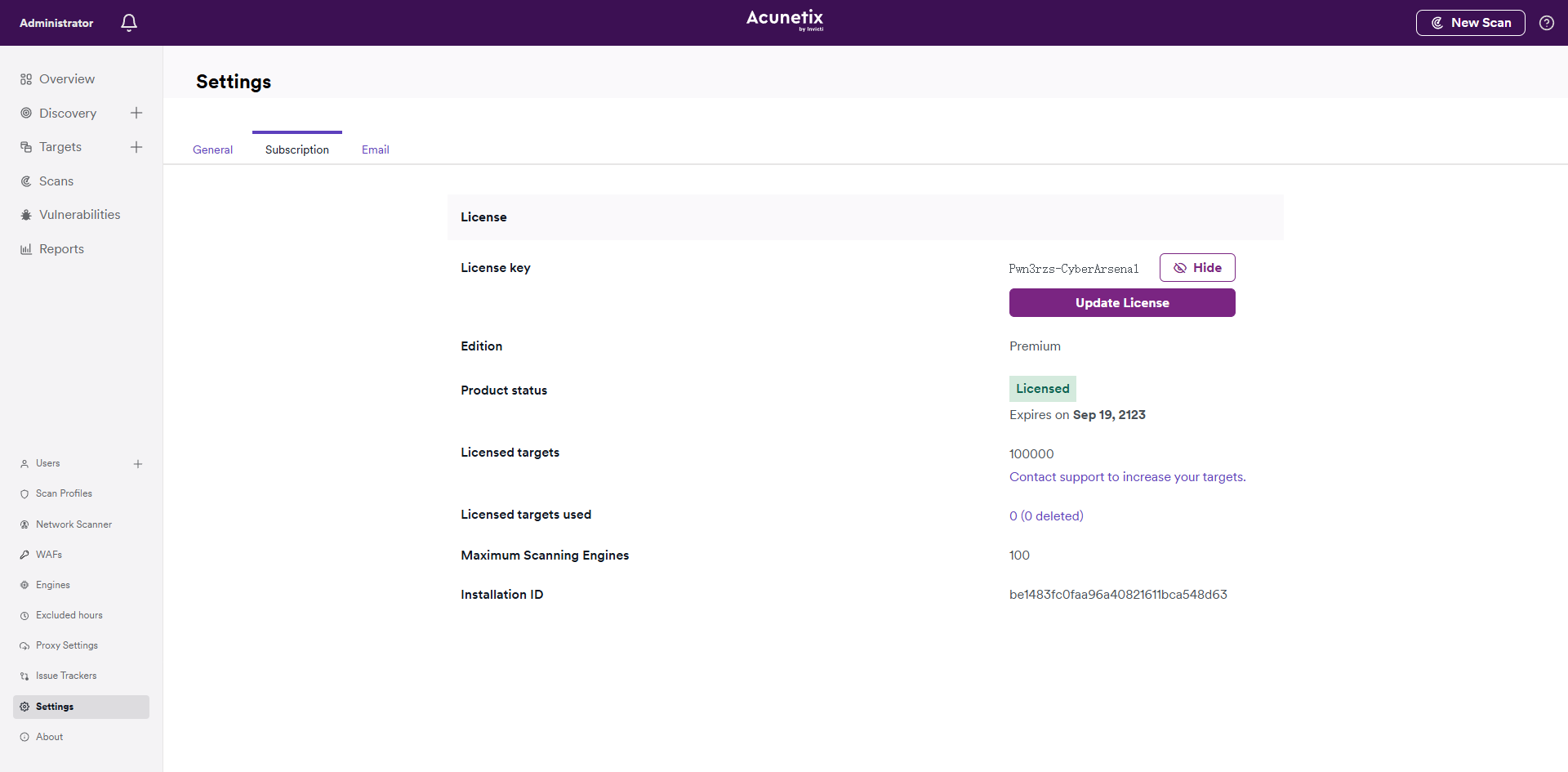Click the Targets sidebar icon
The width and height of the screenshot is (1568, 772).
[26, 147]
